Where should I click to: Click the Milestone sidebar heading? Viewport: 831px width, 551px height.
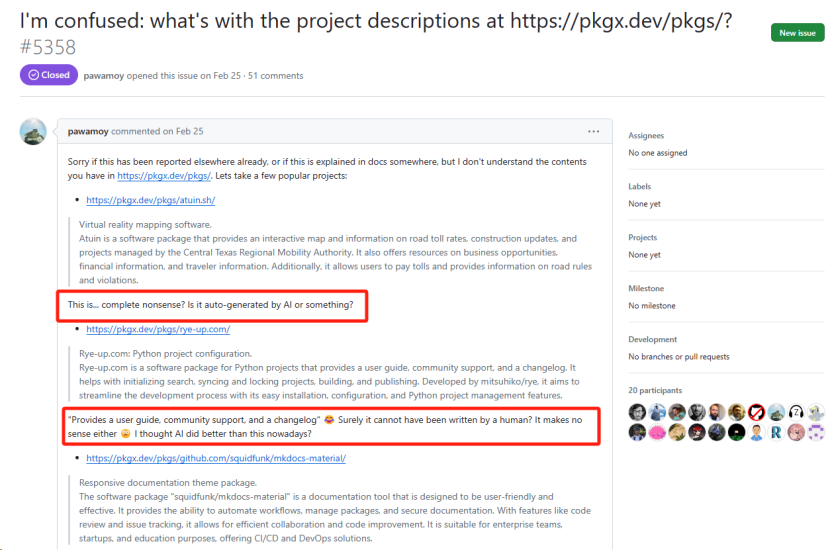(x=646, y=288)
